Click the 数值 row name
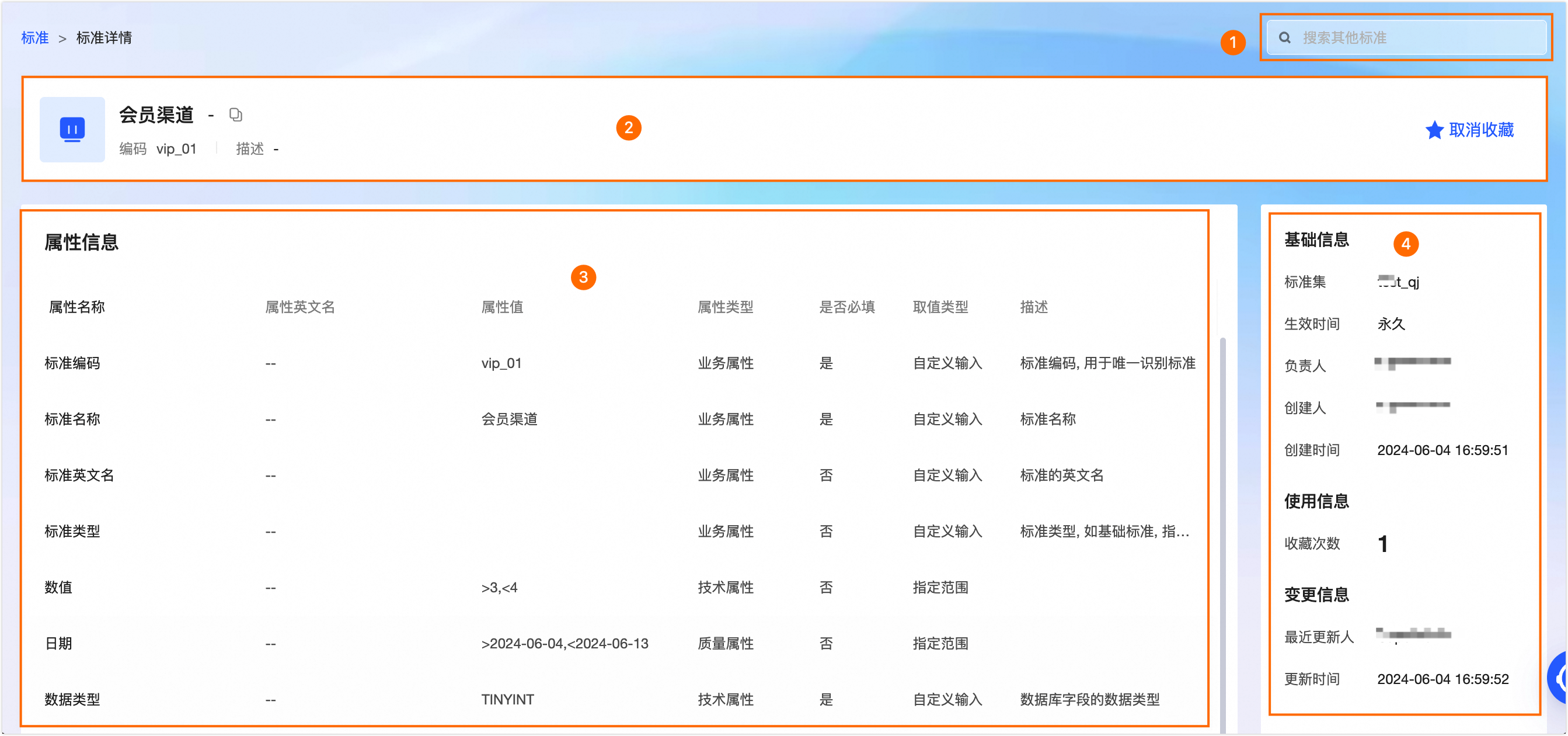Image resolution: width=1568 pixels, height=736 pixels. tap(58, 587)
